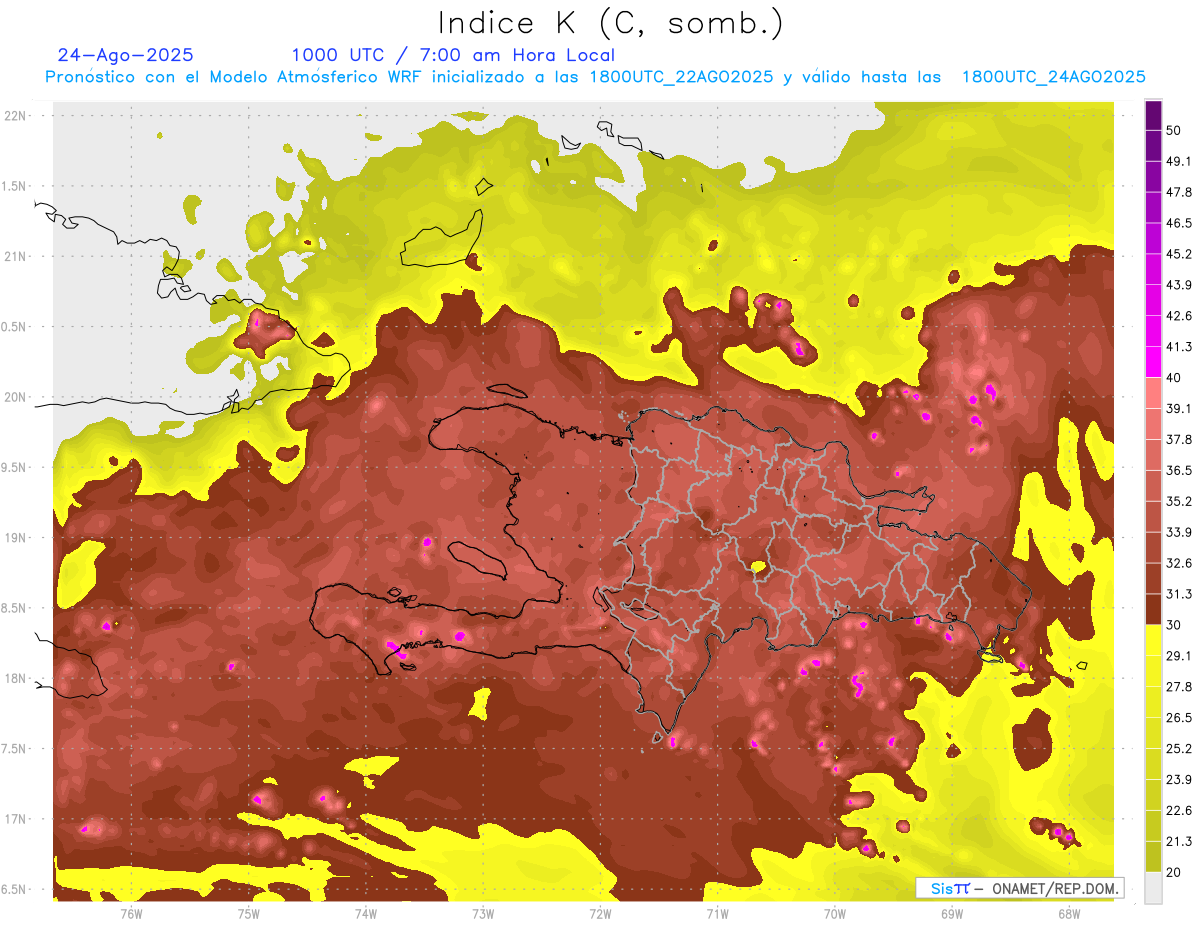The width and height of the screenshot is (1200, 927).
Task: Click the legend value "49.1"
Action: tap(1179, 161)
